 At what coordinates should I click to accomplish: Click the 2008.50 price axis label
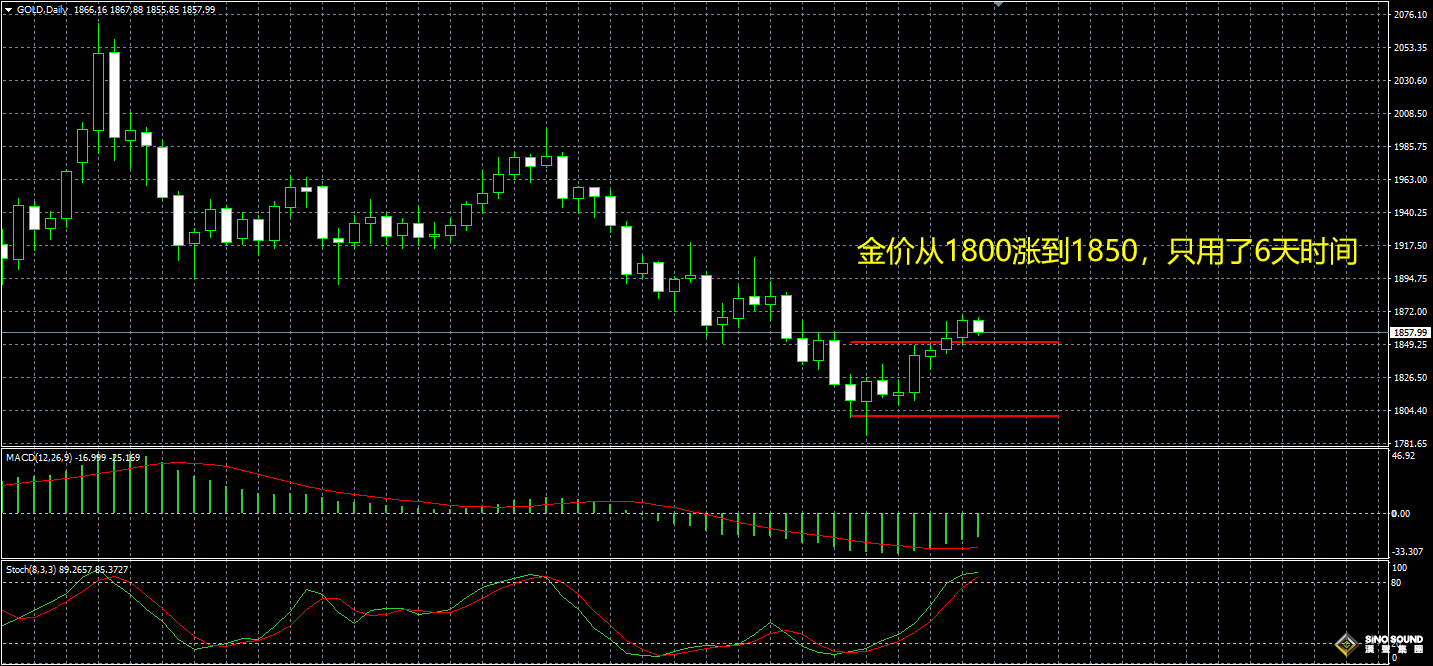(x=1409, y=114)
